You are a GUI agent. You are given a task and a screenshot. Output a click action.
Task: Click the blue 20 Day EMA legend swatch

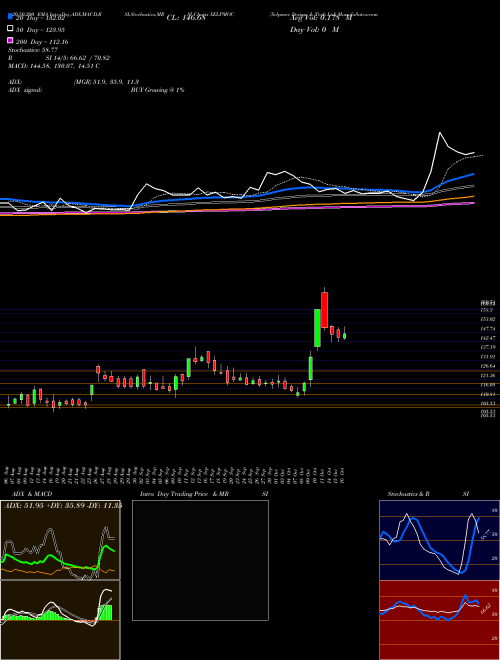(11, 16)
